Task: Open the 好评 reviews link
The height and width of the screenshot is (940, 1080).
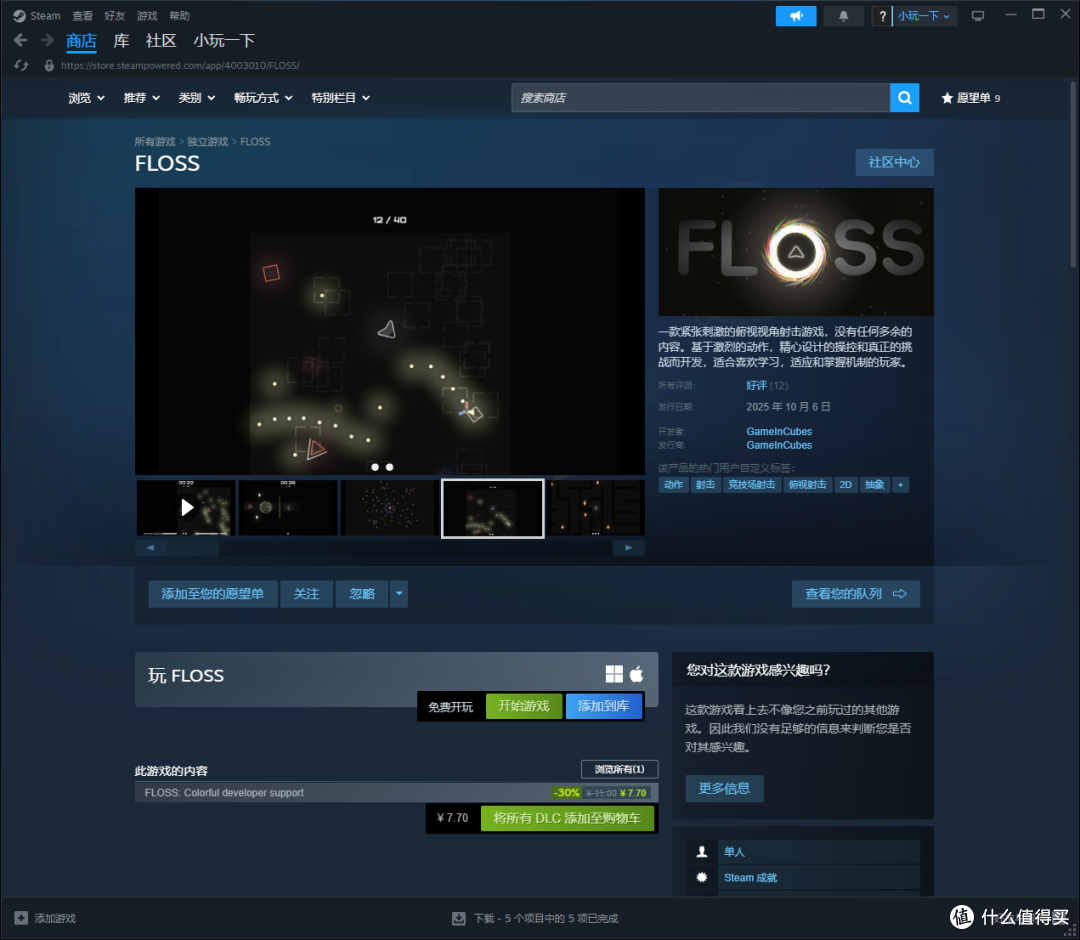Action: pyautogui.click(x=756, y=385)
